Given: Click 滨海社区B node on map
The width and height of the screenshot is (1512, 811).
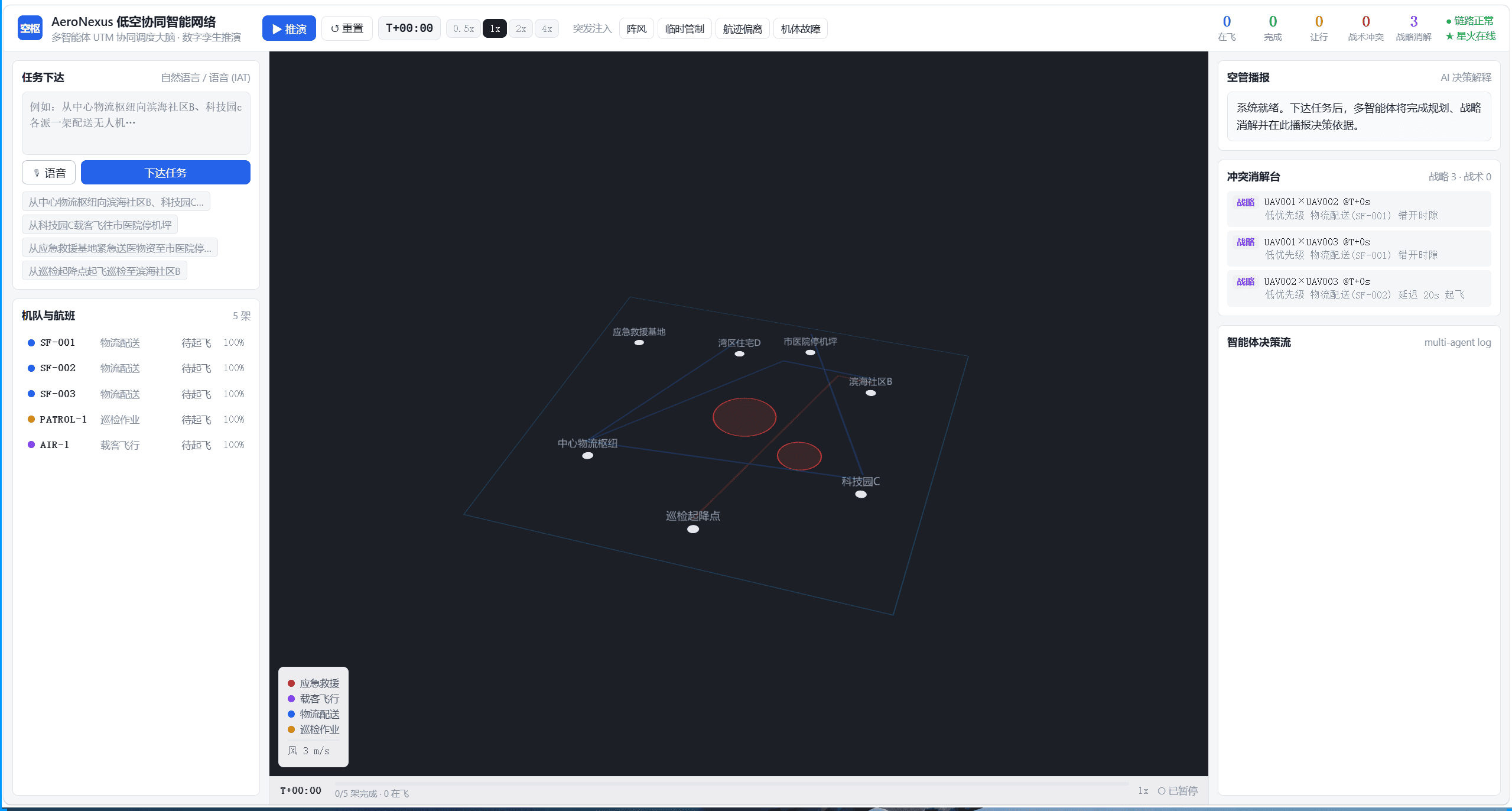Looking at the screenshot, I should click(x=870, y=393).
